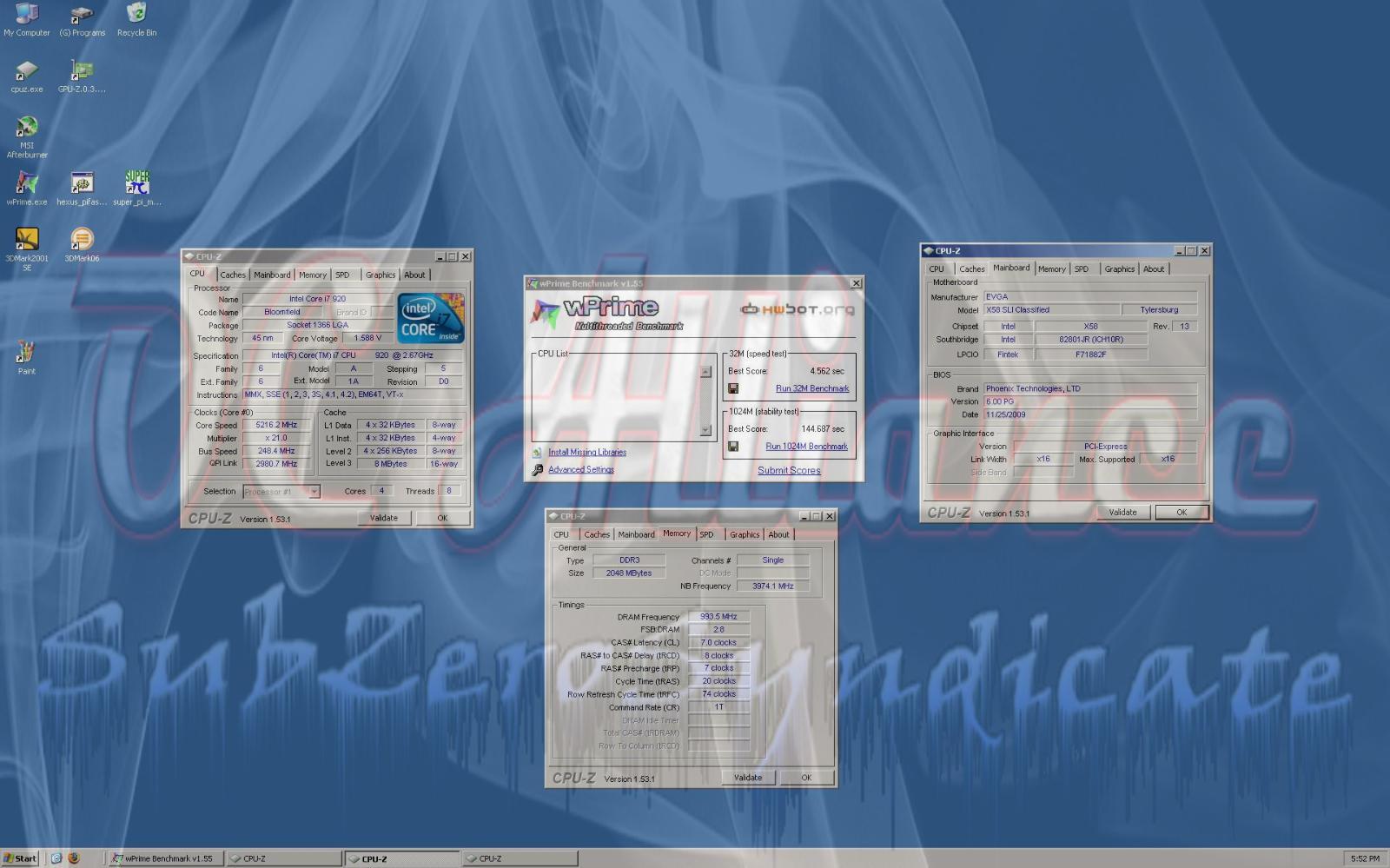Screen dimensions: 1390x868
Task: Open the Caches tab in bottom CPU-Z
Action: (597, 534)
